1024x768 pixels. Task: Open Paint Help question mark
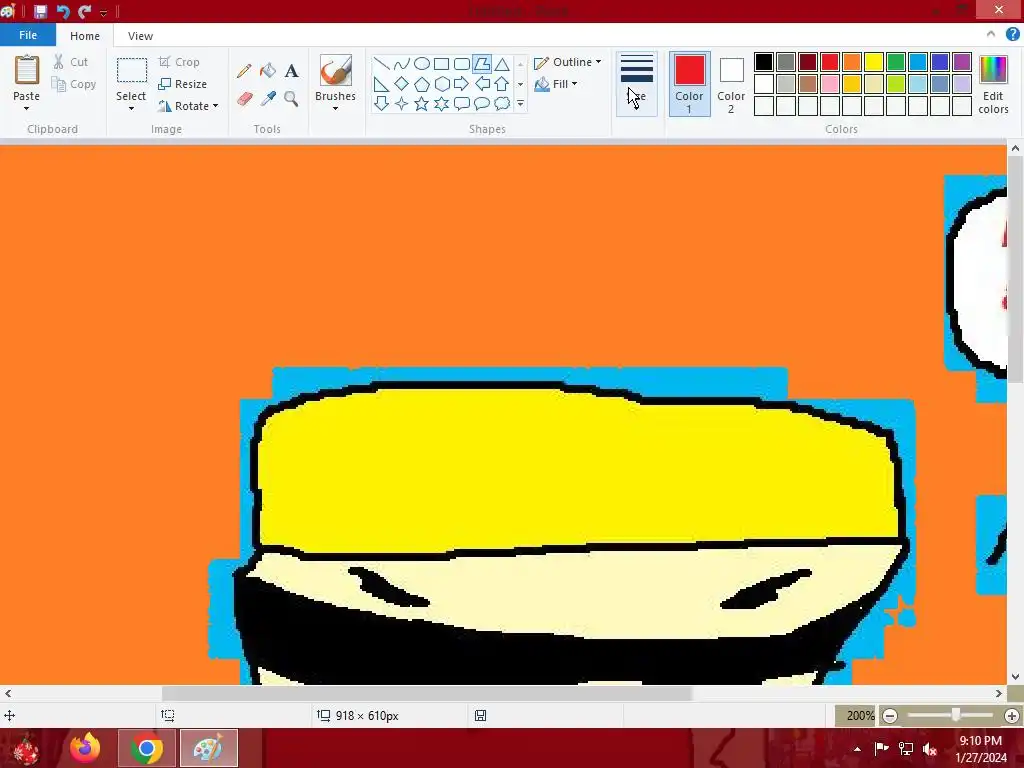click(1012, 35)
